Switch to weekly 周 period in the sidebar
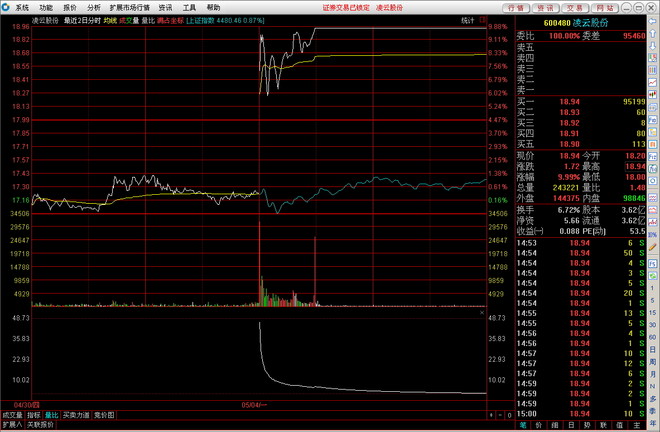This screenshot has height=432, width=660. (653, 362)
